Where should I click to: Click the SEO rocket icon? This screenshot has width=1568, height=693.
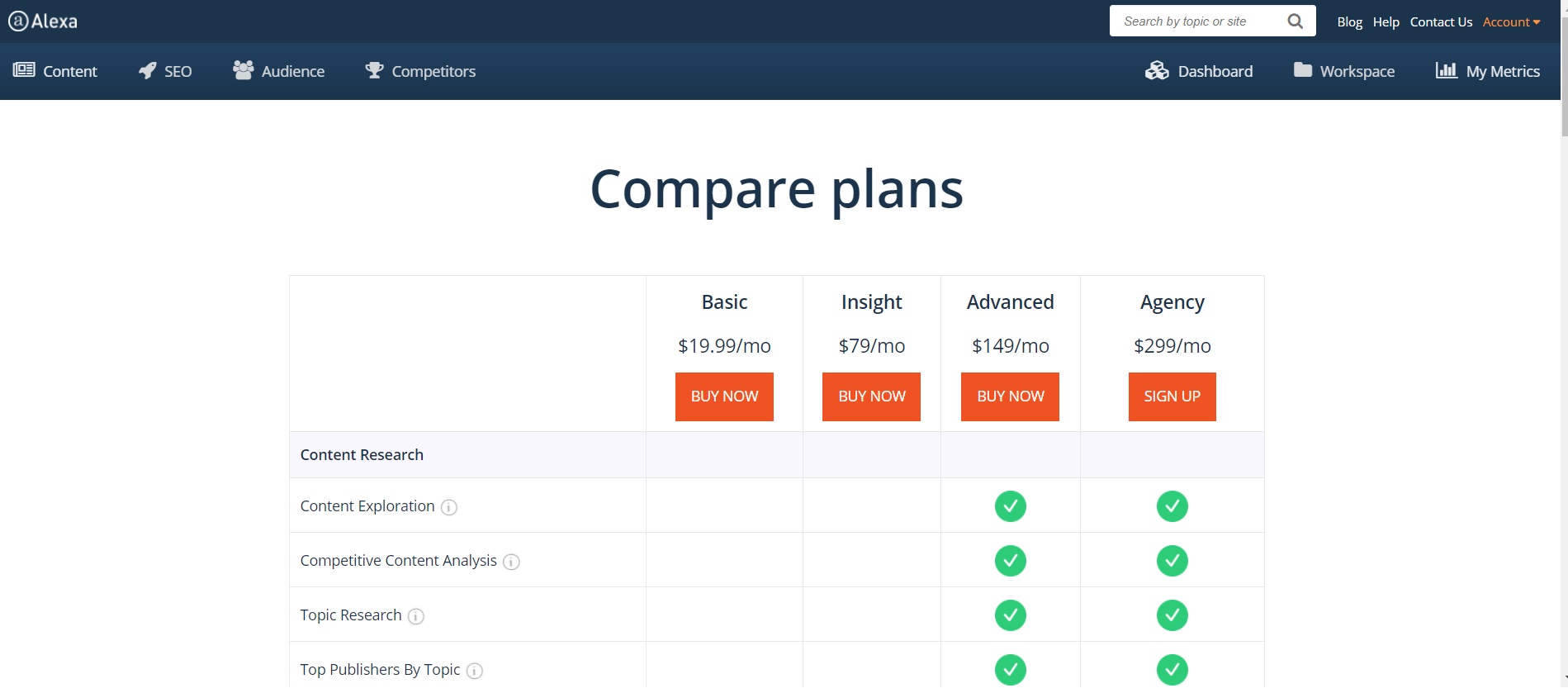tap(148, 70)
